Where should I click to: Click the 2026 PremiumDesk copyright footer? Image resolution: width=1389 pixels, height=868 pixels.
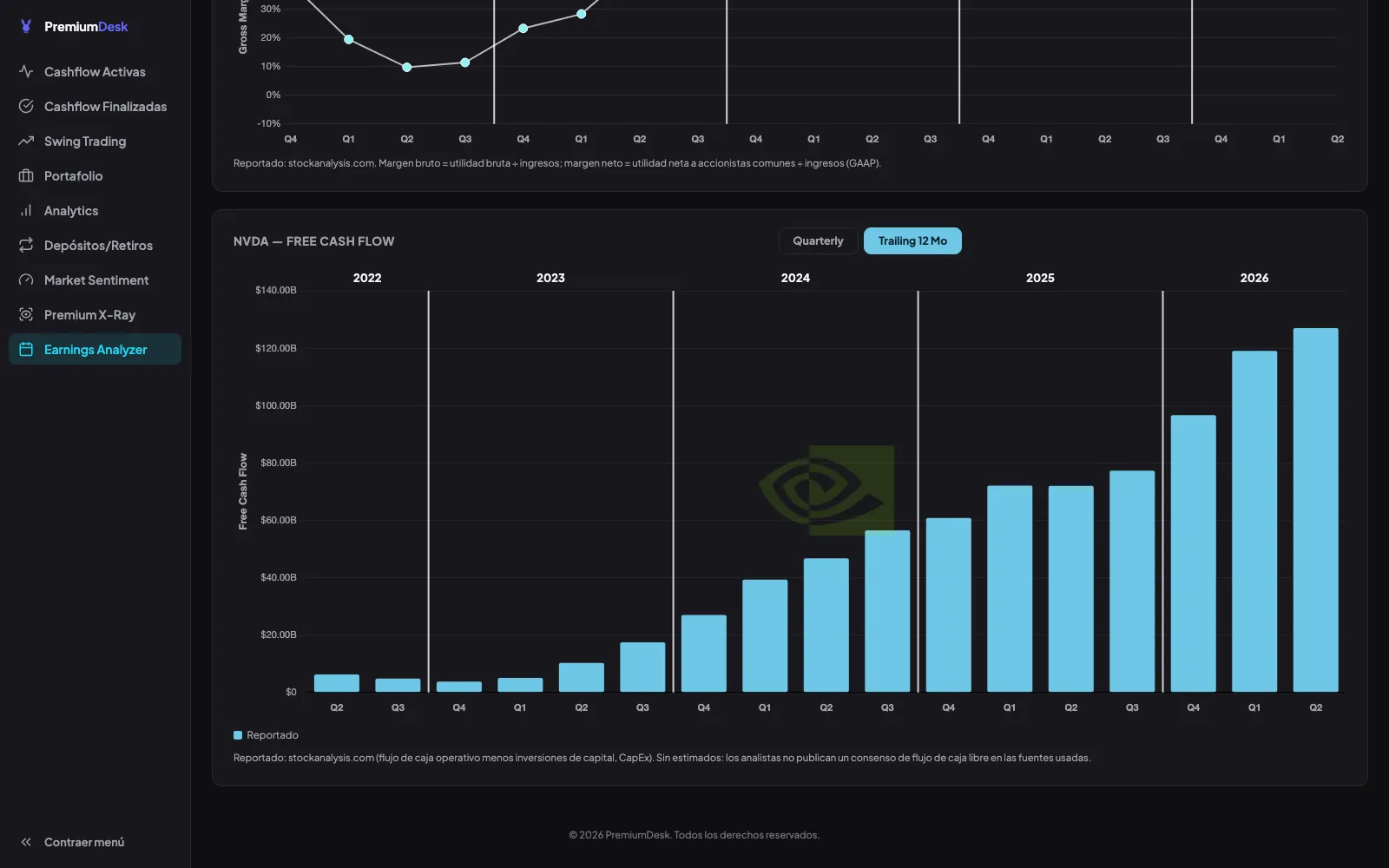694,835
